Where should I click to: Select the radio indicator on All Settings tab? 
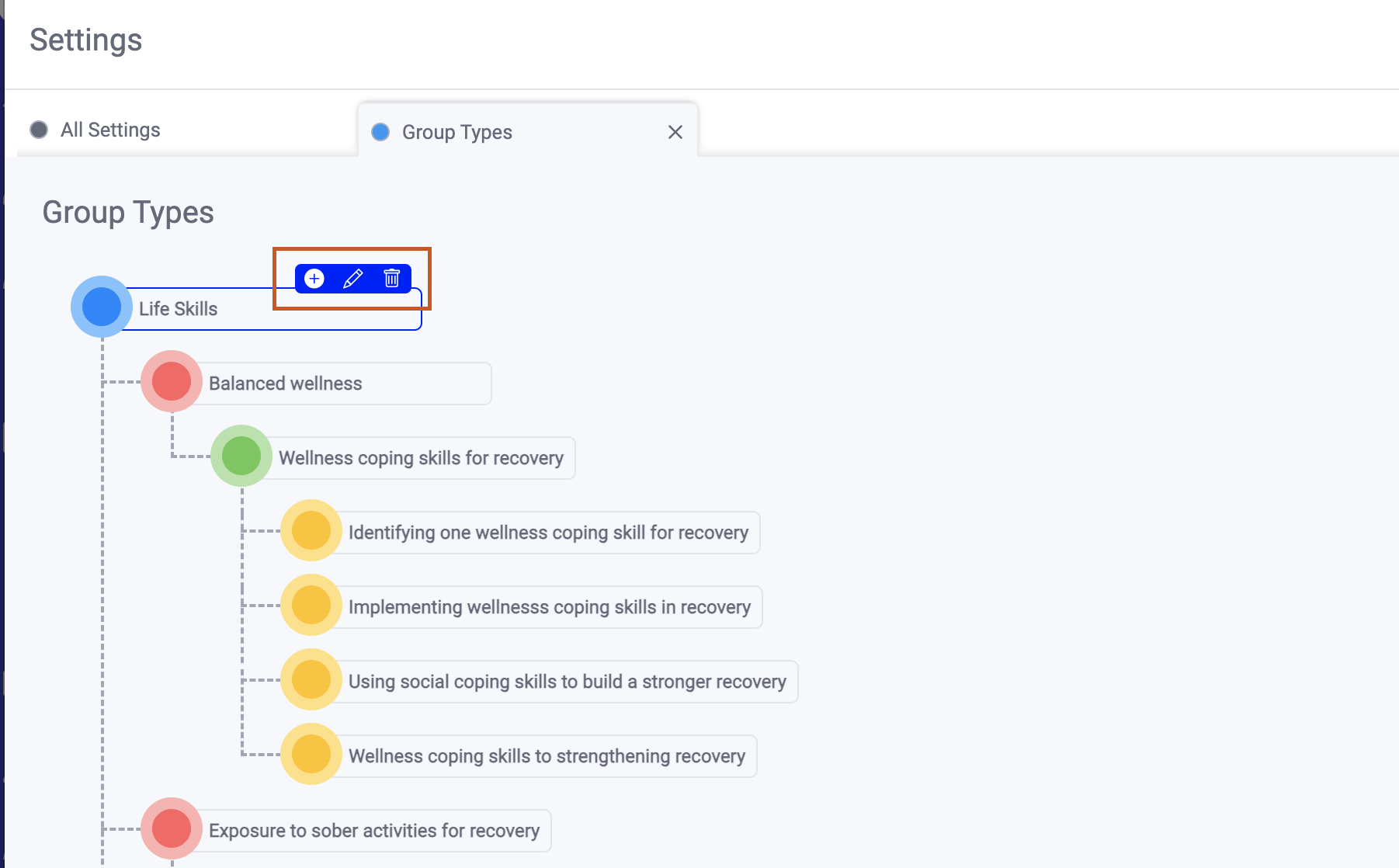click(x=38, y=130)
